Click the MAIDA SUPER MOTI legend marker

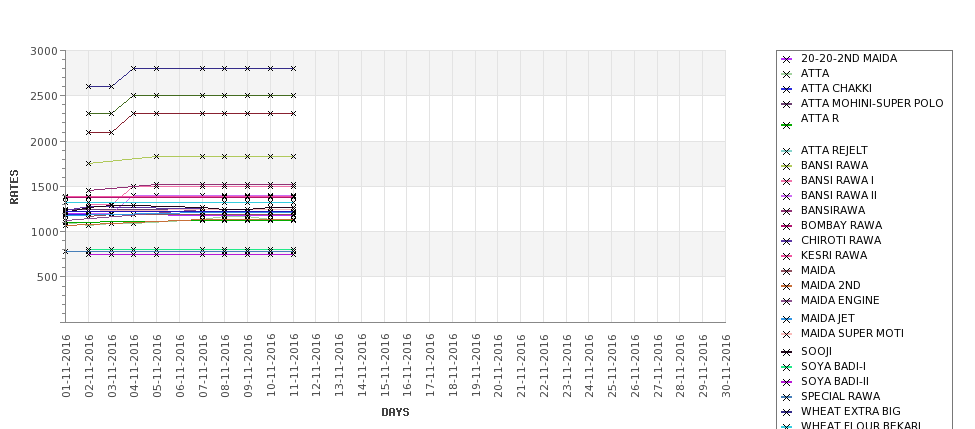coord(787,334)
